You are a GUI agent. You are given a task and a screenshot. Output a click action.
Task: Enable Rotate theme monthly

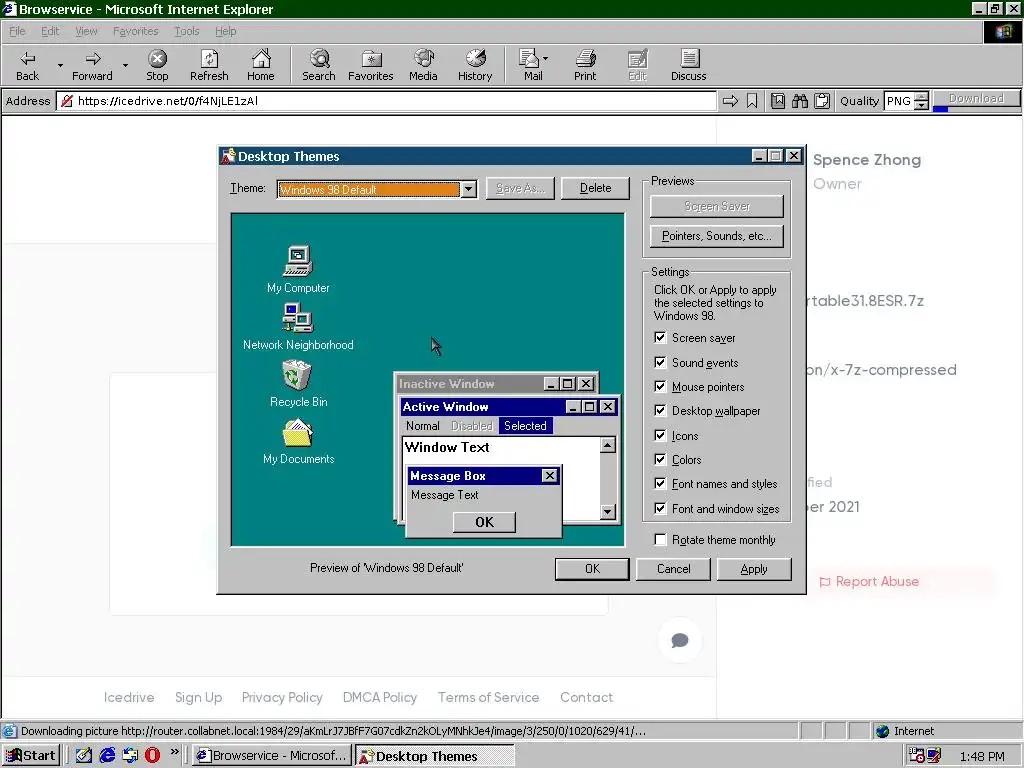pos(660,539)
